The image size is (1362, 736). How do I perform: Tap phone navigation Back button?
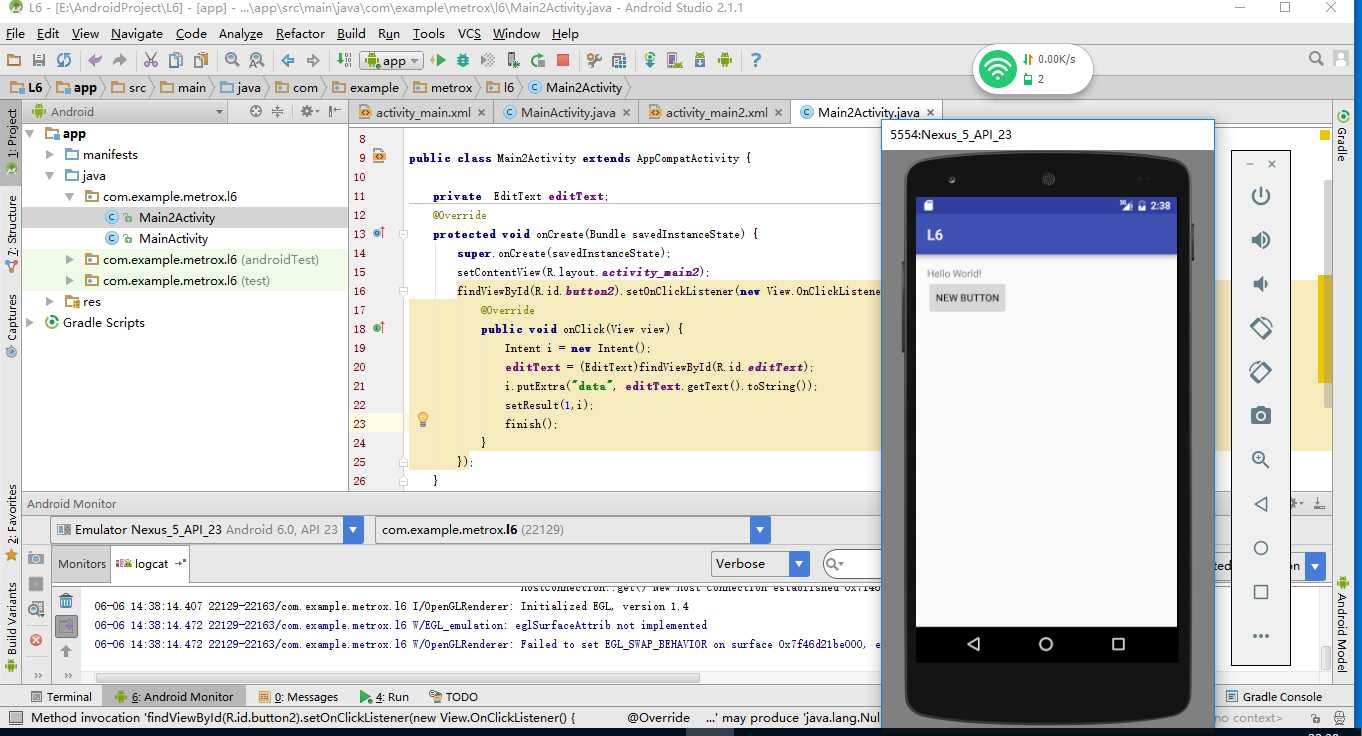tap(974, 645)
